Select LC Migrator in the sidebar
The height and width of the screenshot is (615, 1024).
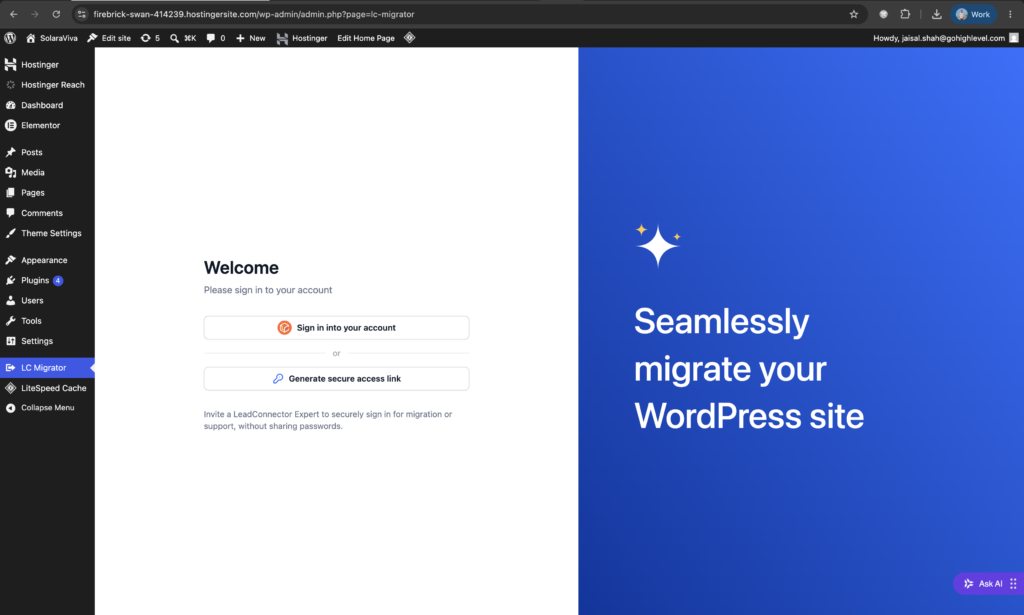pos(47,368)
